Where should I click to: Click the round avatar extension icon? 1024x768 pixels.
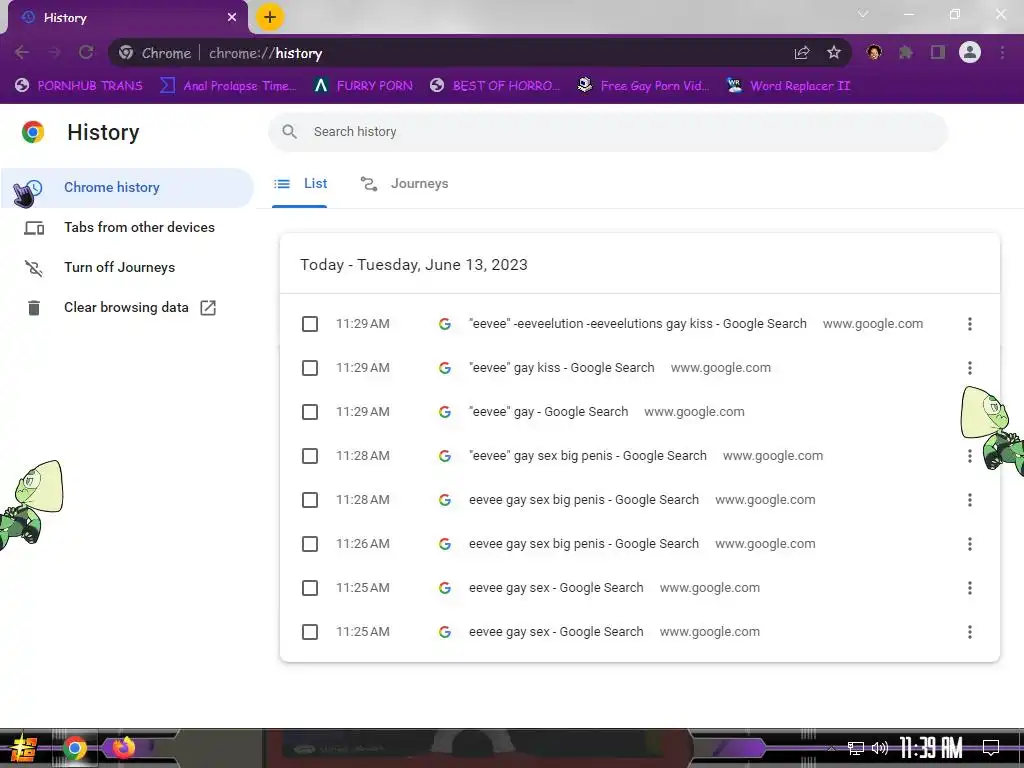874,52
